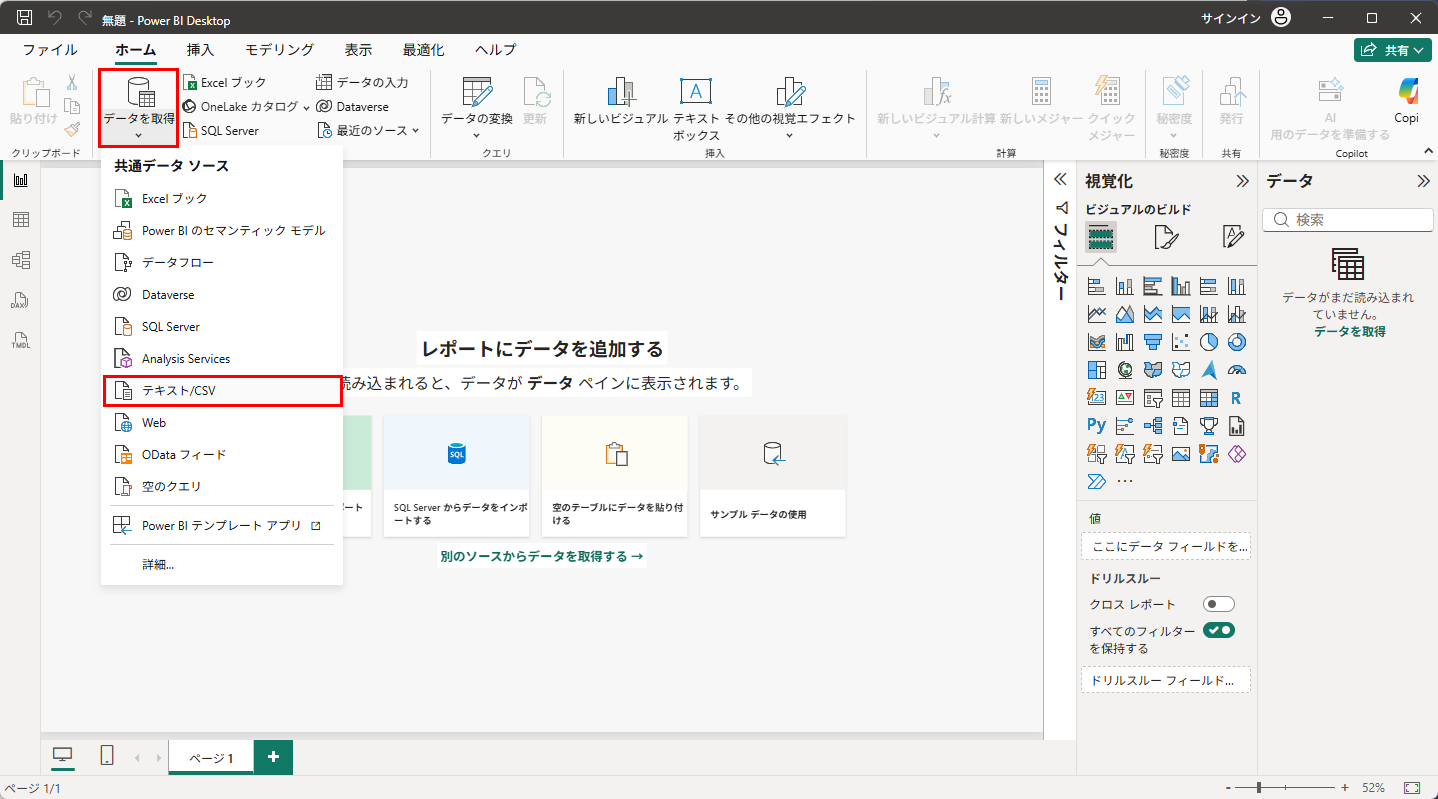Click 別のソースからデータを取得する link
1438x799 pixels.
click(x=541, y=556)
